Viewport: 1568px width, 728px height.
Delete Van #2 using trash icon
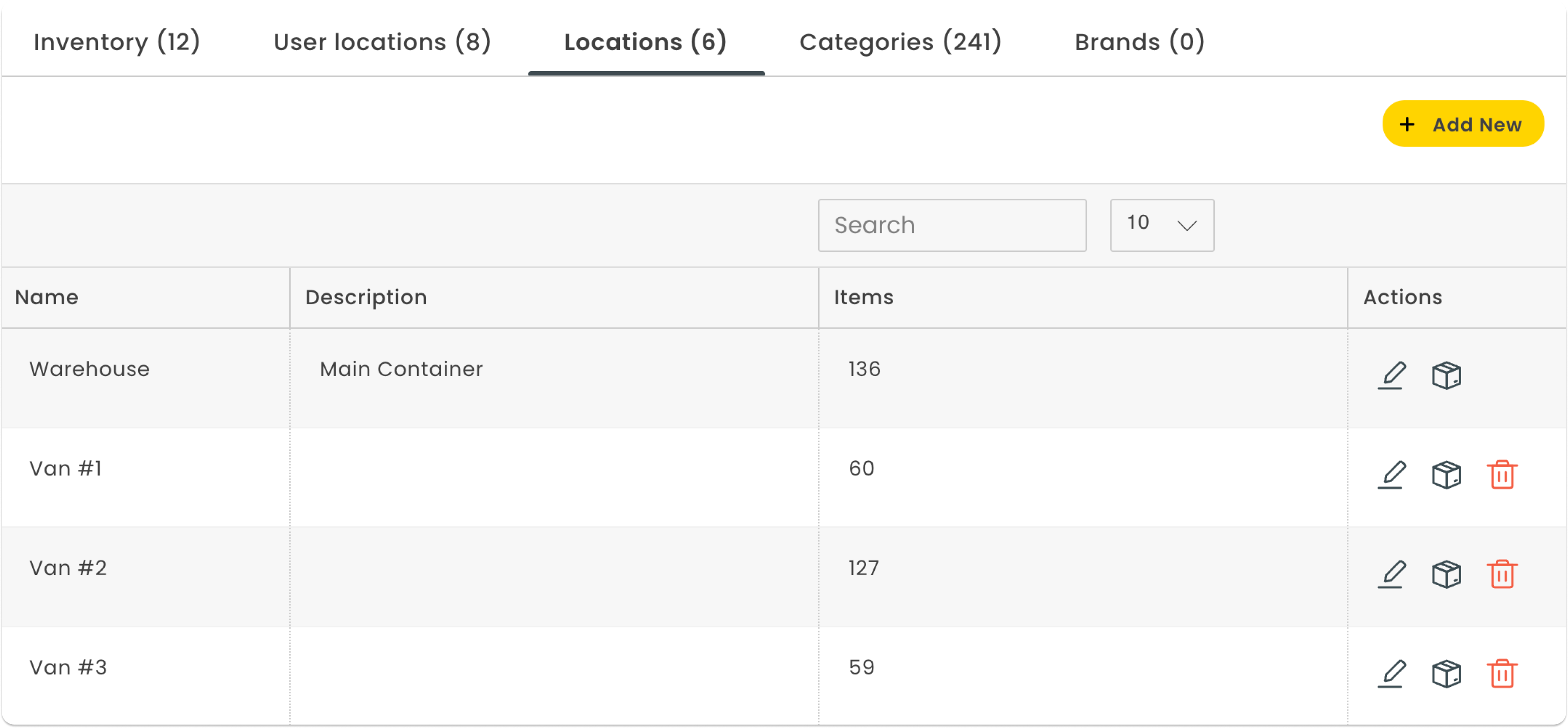point(1501,574)
